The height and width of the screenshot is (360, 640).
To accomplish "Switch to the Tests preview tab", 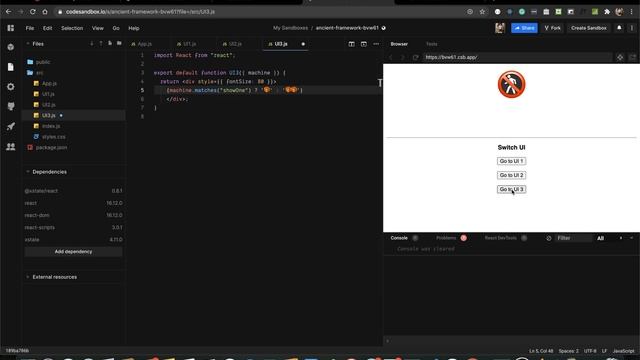I will tap(431, 44).
